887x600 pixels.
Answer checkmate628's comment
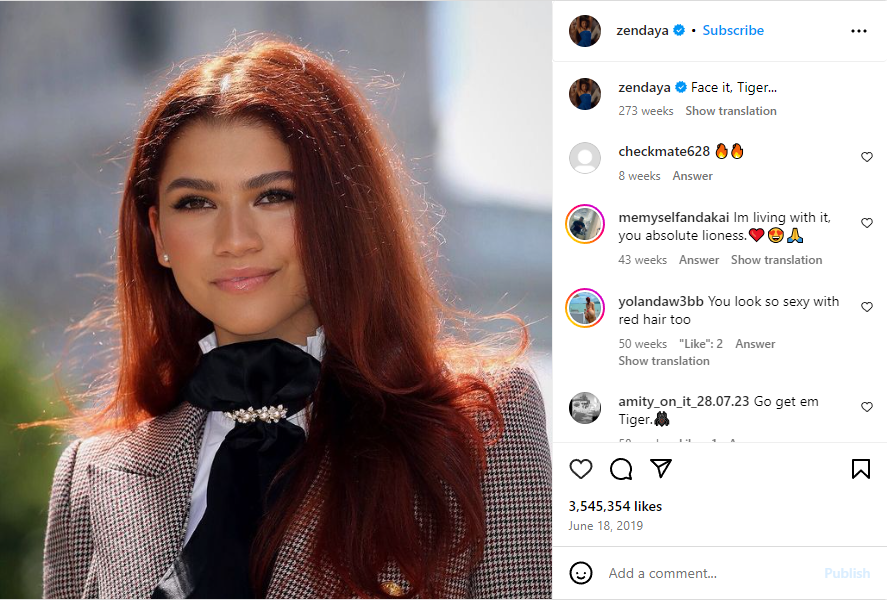[x=692, y=176]
